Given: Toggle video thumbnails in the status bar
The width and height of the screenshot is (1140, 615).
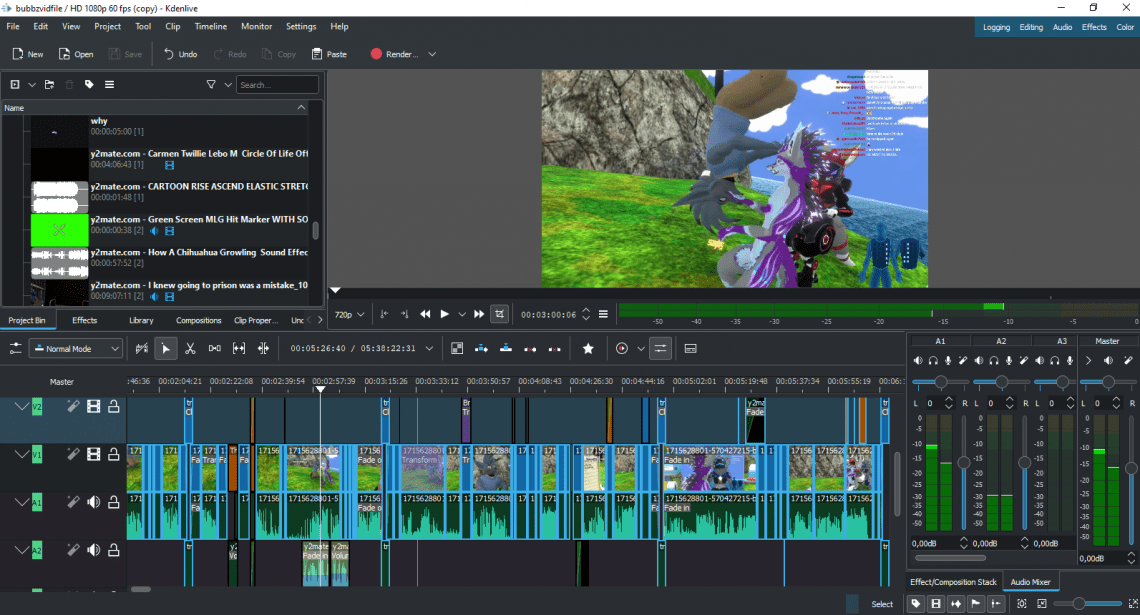Looking at the screenshot, I should pyautogui.click(x=936, y=604).
